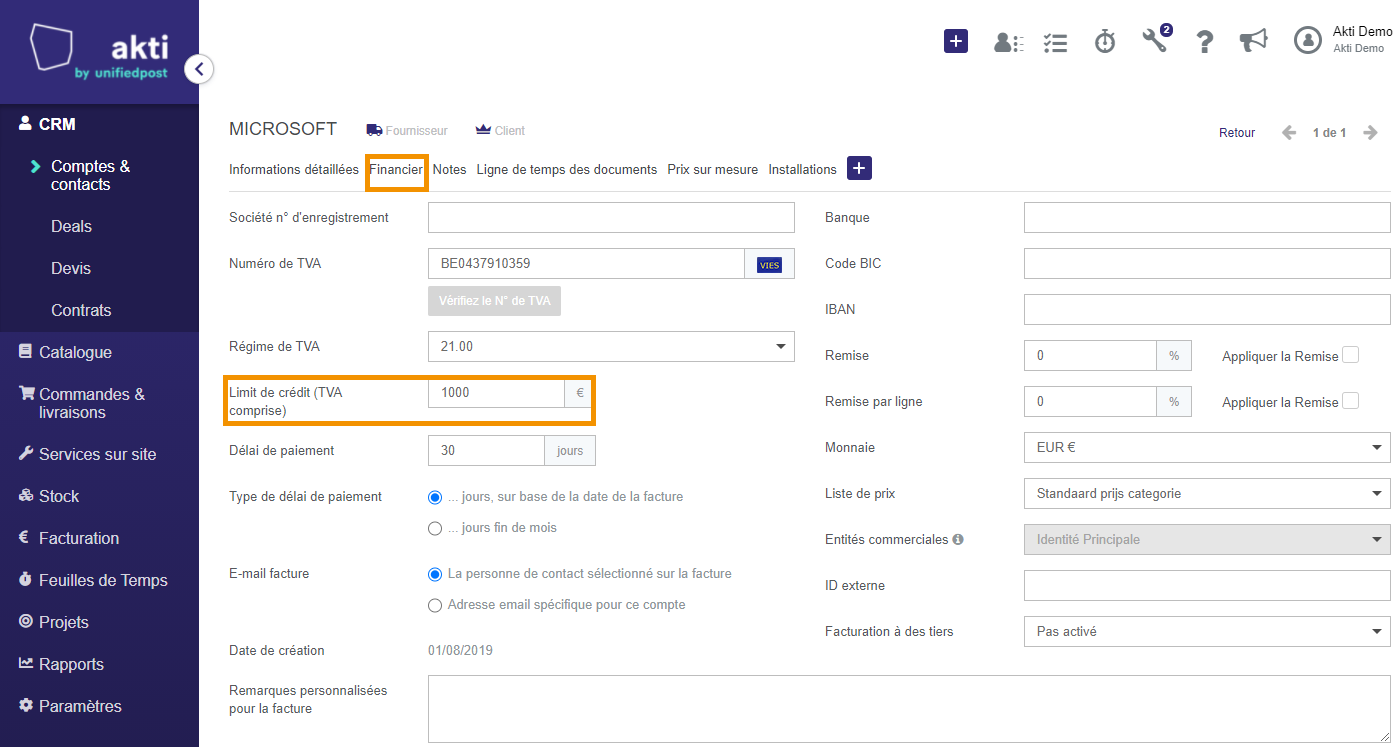Click the Limit de crédit field

496,392
